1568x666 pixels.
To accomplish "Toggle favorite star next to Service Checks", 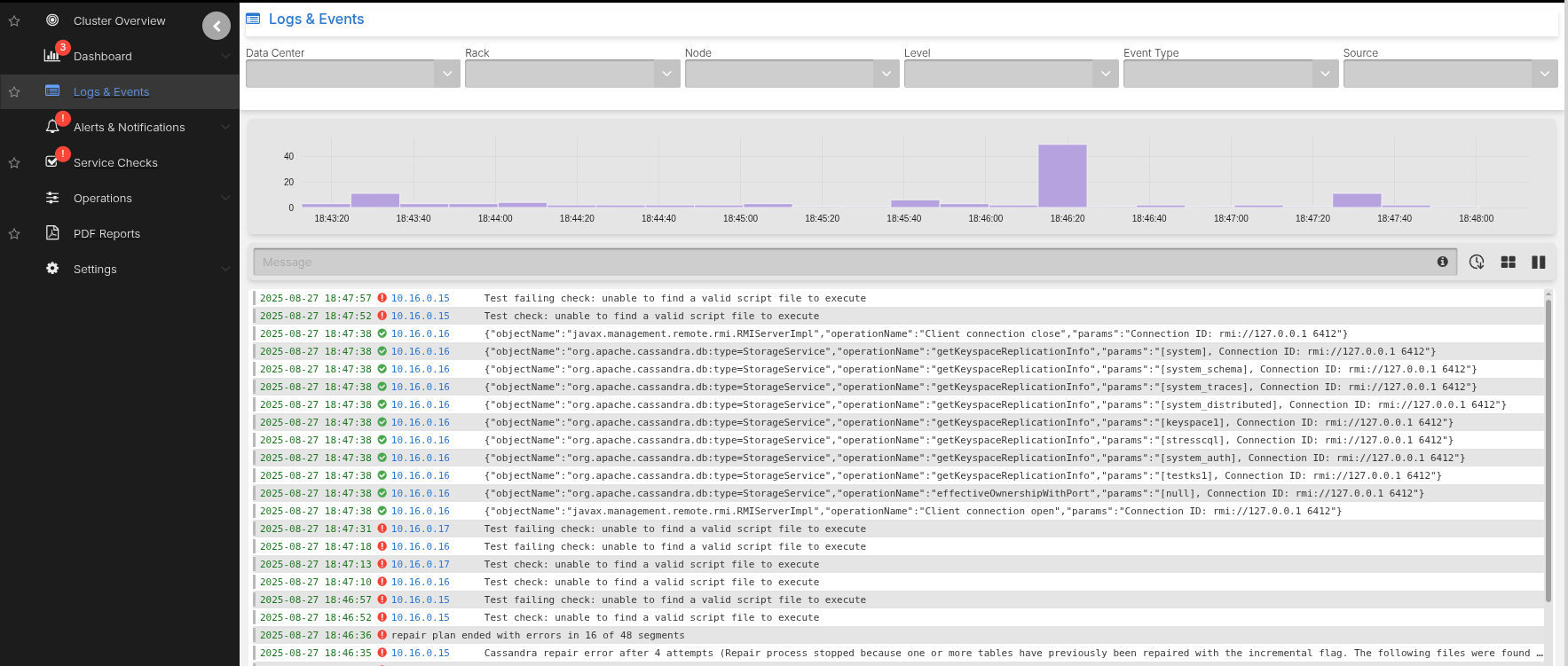I will pyautogui.click(x=14, y=162).
